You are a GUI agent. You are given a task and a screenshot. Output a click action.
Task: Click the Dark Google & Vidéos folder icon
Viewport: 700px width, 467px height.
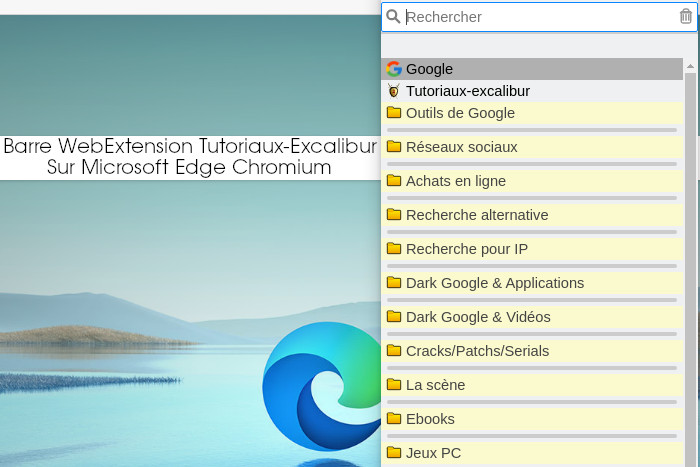pos(394,317)
